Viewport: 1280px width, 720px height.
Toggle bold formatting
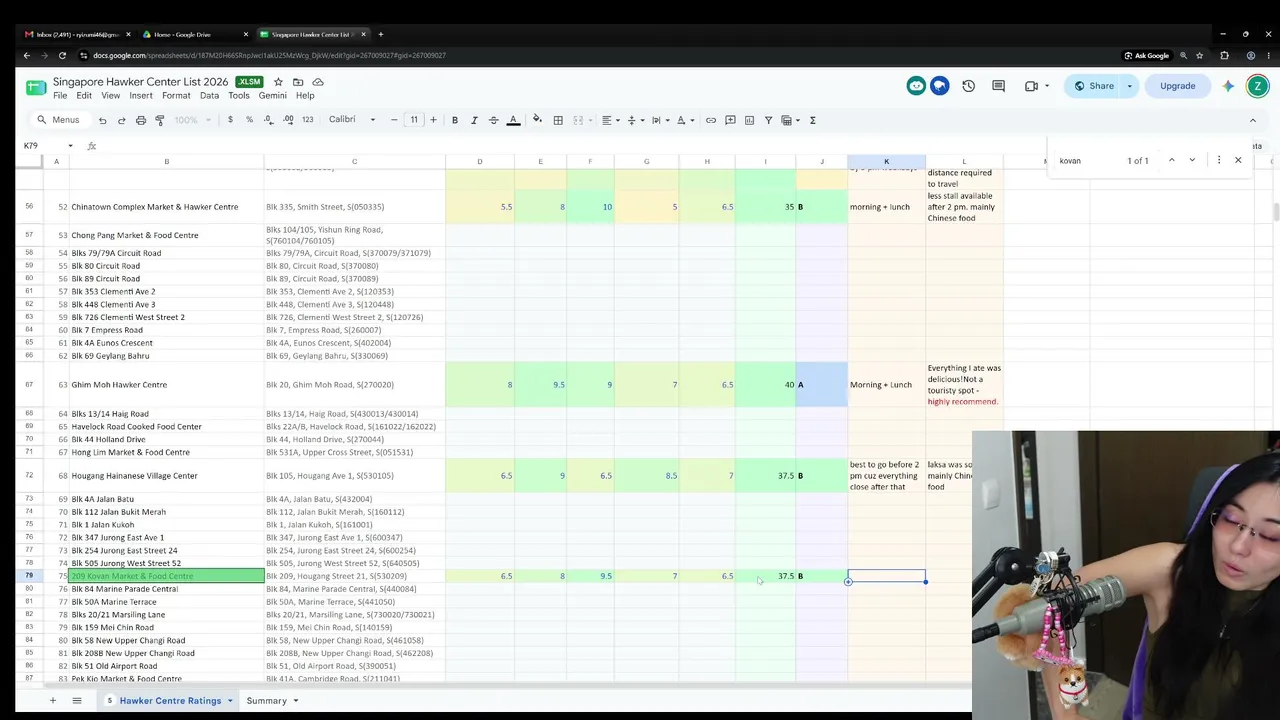click(455, 120)
